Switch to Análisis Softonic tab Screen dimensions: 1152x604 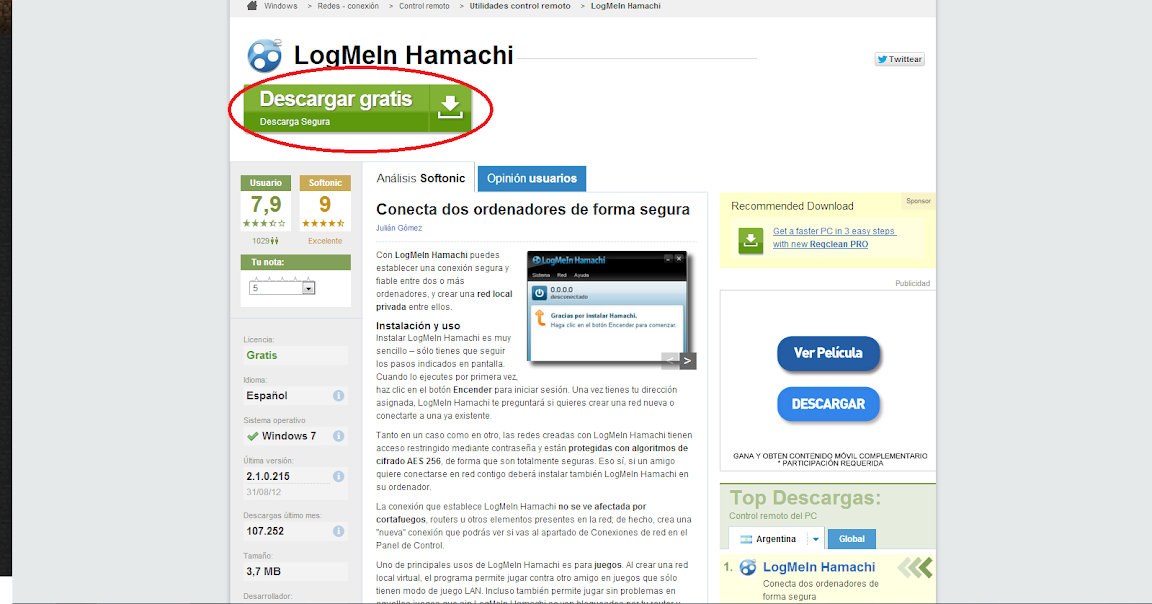coord(420,178)
